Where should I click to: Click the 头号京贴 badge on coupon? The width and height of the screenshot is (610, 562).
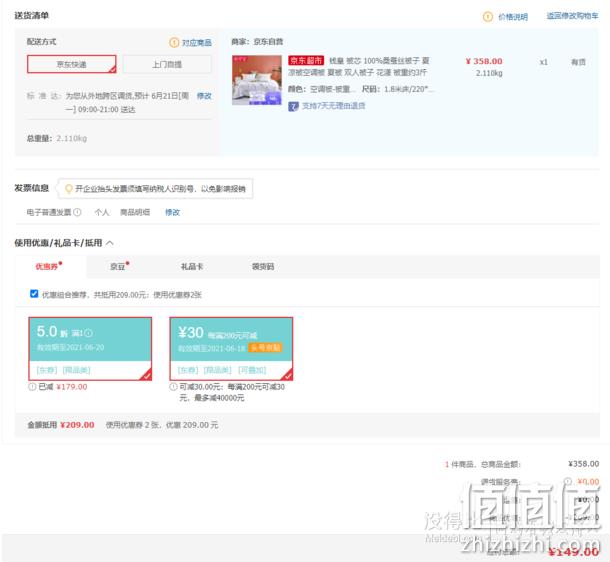[266, 347]
